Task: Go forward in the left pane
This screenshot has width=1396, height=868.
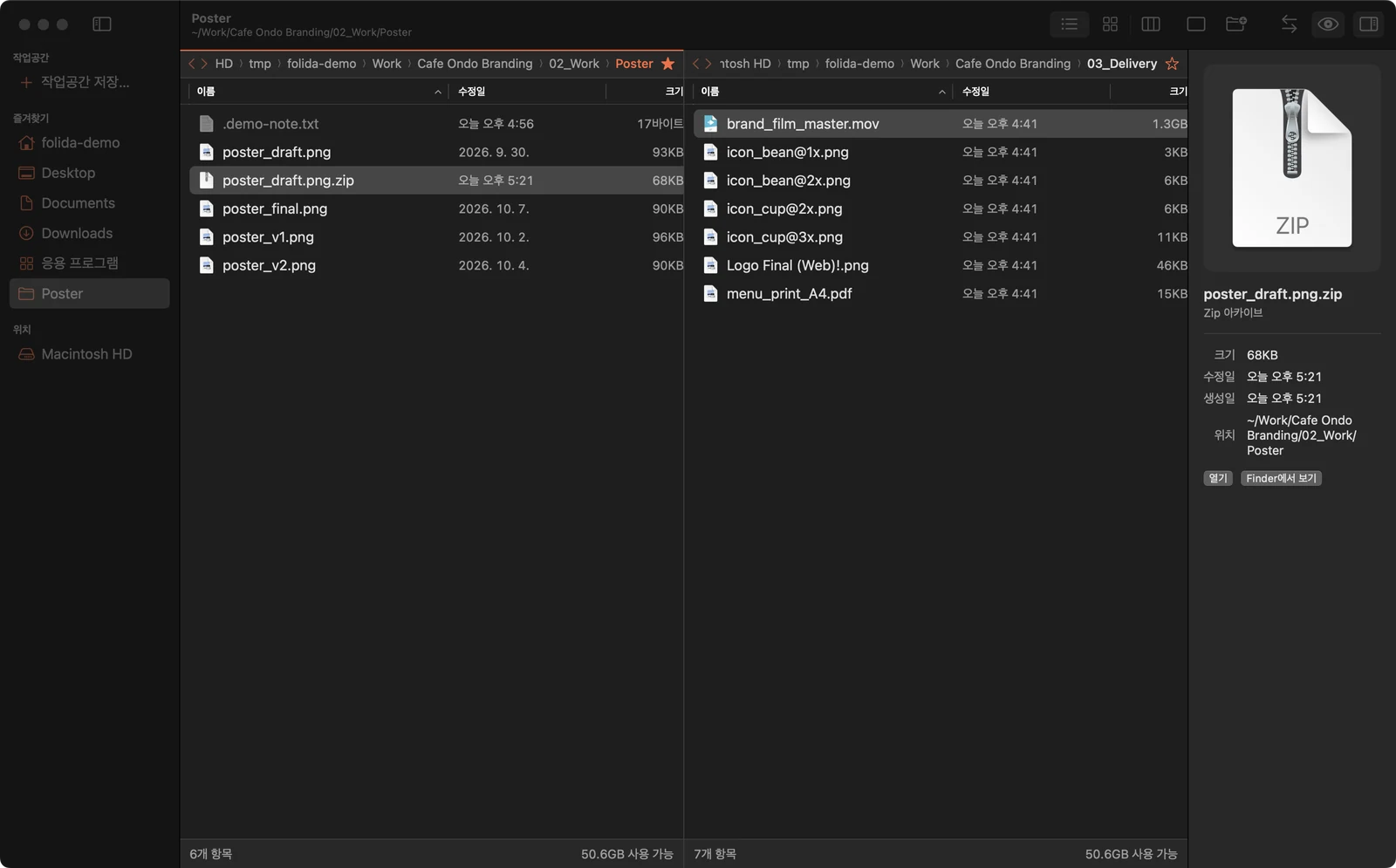Action: point(204,64)
